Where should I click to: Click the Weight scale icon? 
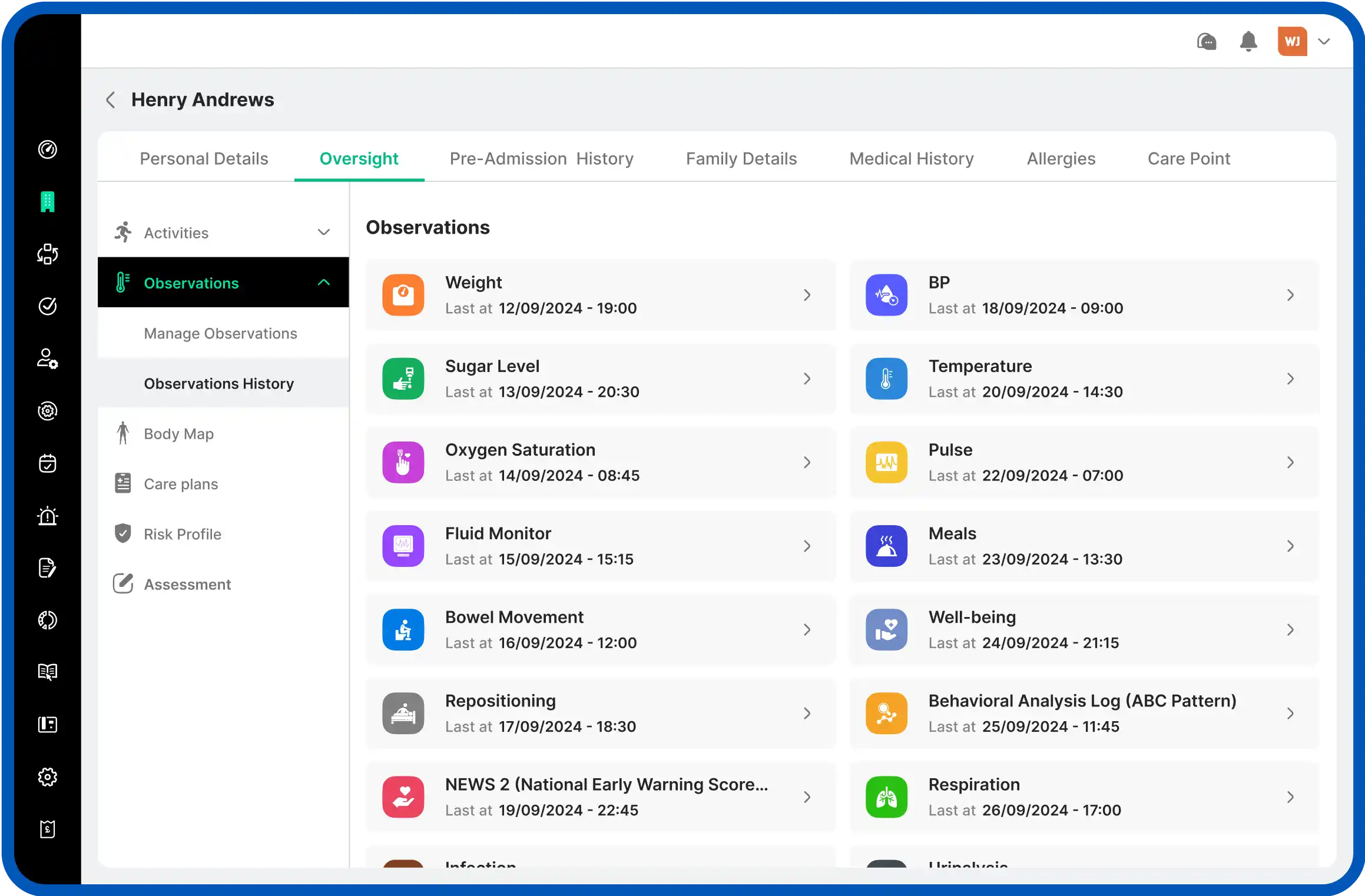click(x=403, y=295)
